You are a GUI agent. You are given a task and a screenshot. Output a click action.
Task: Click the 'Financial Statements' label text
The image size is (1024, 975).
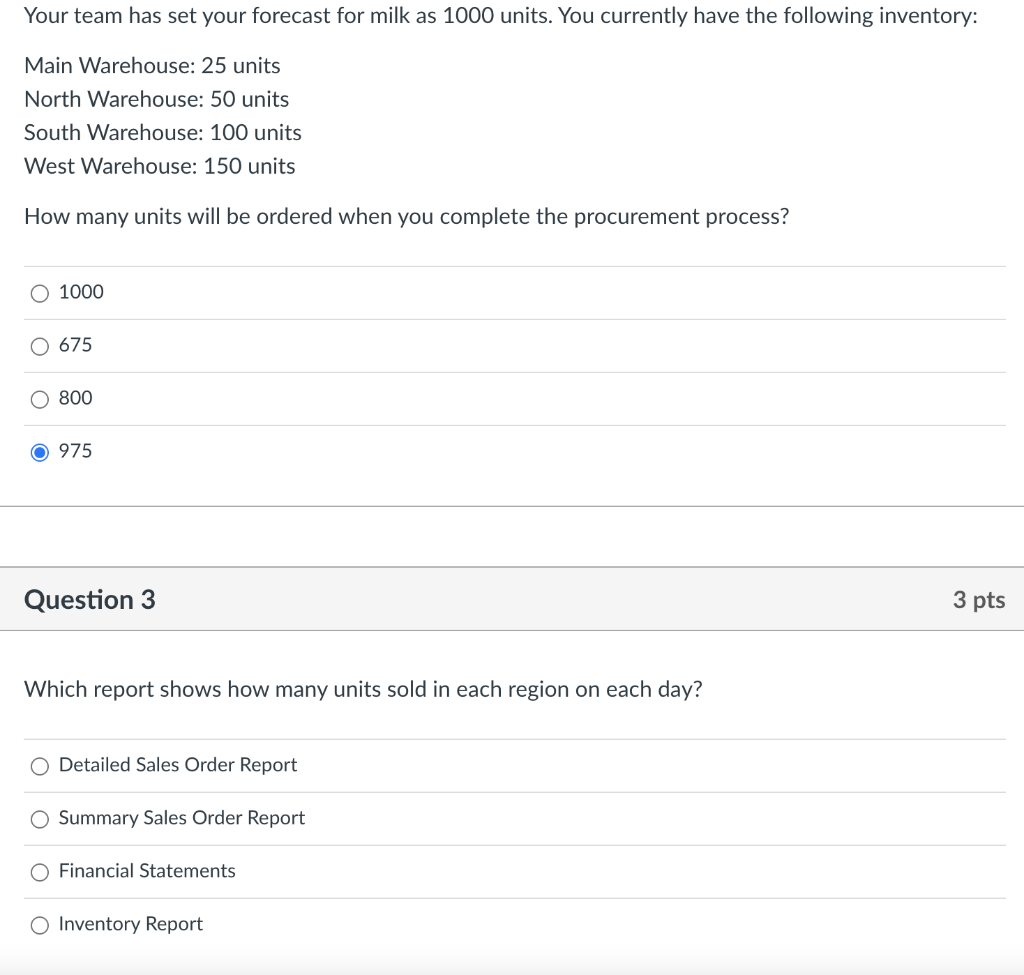[147, 871]
